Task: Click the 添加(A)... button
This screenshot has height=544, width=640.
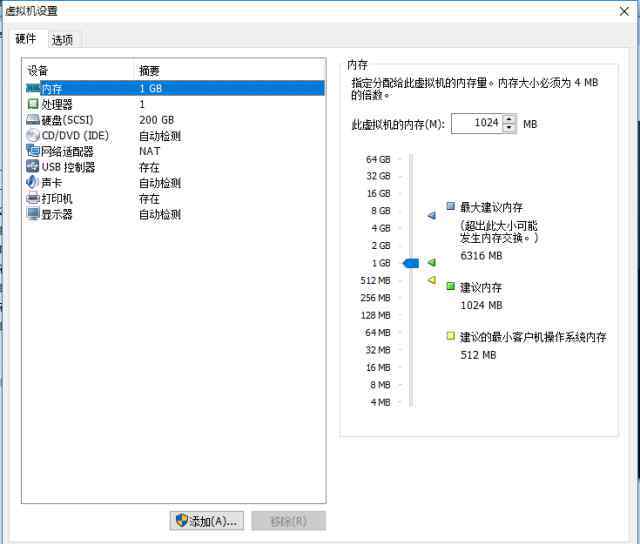Action: 207,521
